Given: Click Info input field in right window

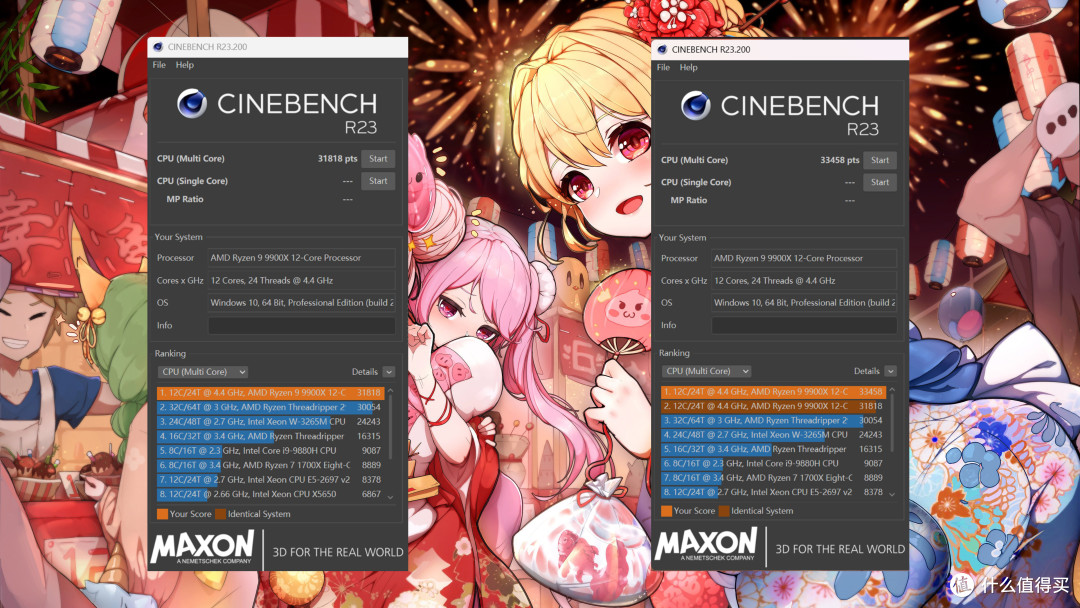Looking at the screenshot, I should tap(804, 325).
